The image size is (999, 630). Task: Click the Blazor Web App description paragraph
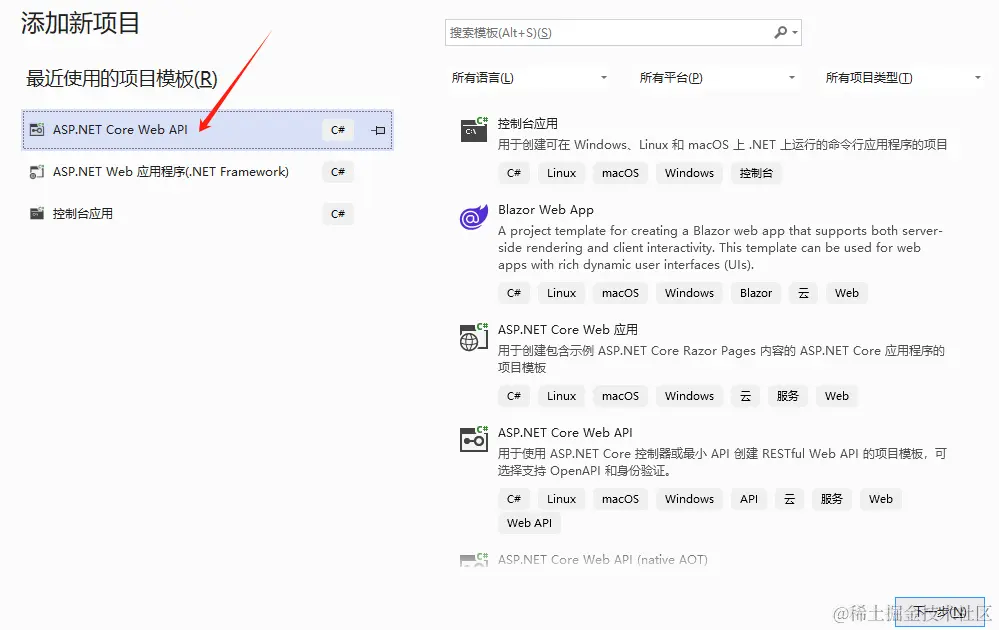point(720,248)
